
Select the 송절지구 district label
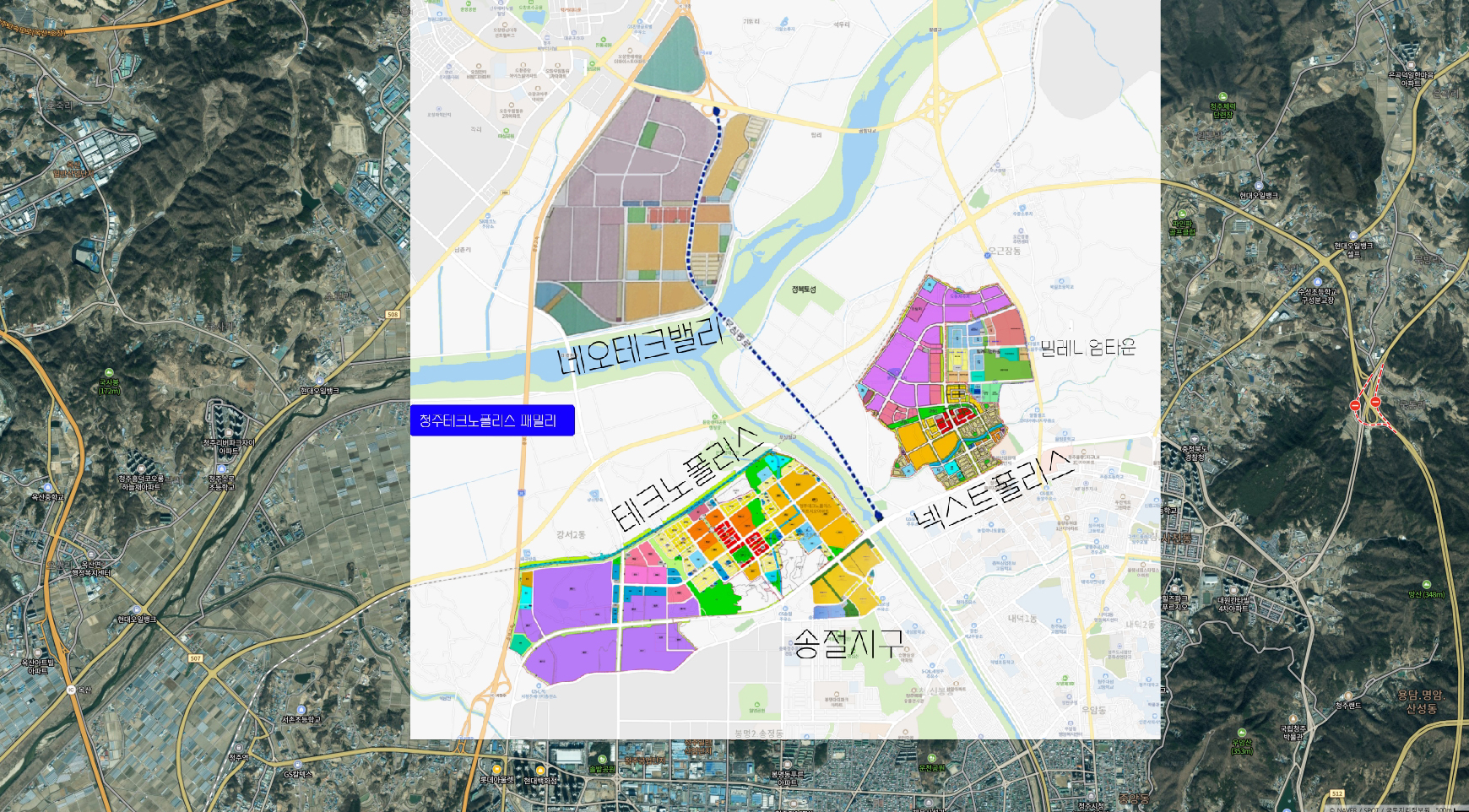click(848, 643)
